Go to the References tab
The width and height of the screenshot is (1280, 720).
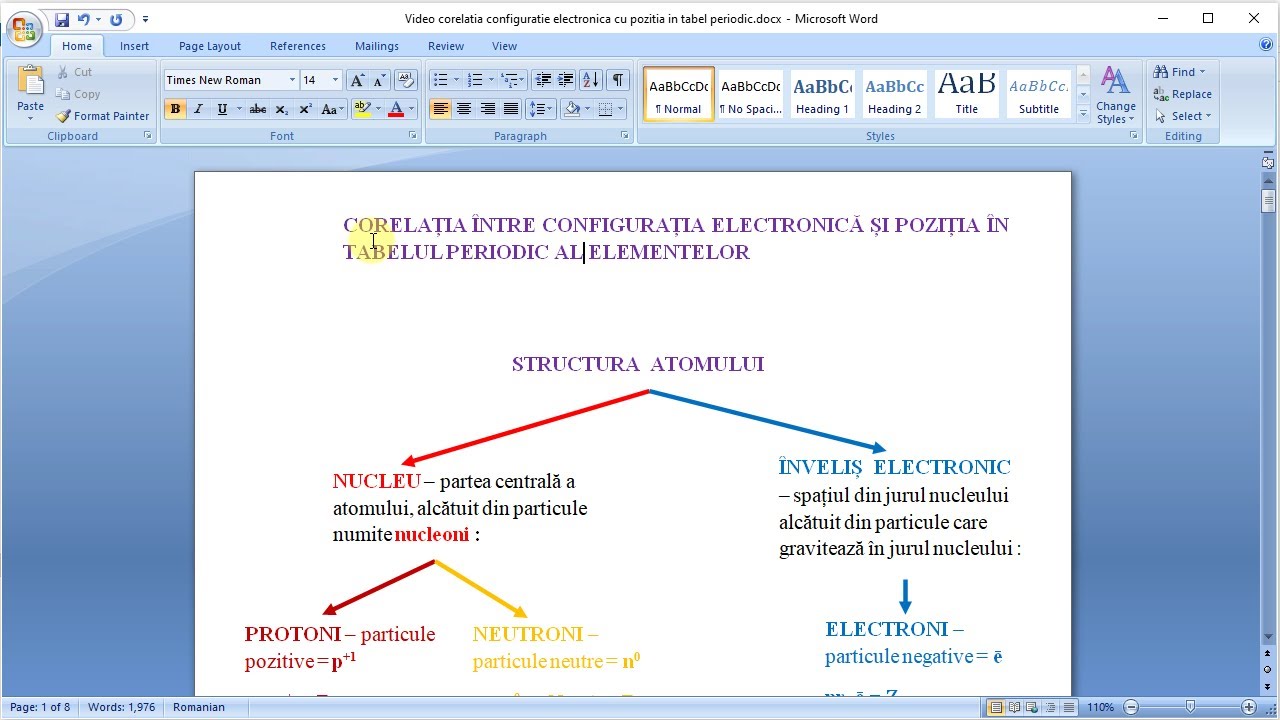click(x=298, y=46)
